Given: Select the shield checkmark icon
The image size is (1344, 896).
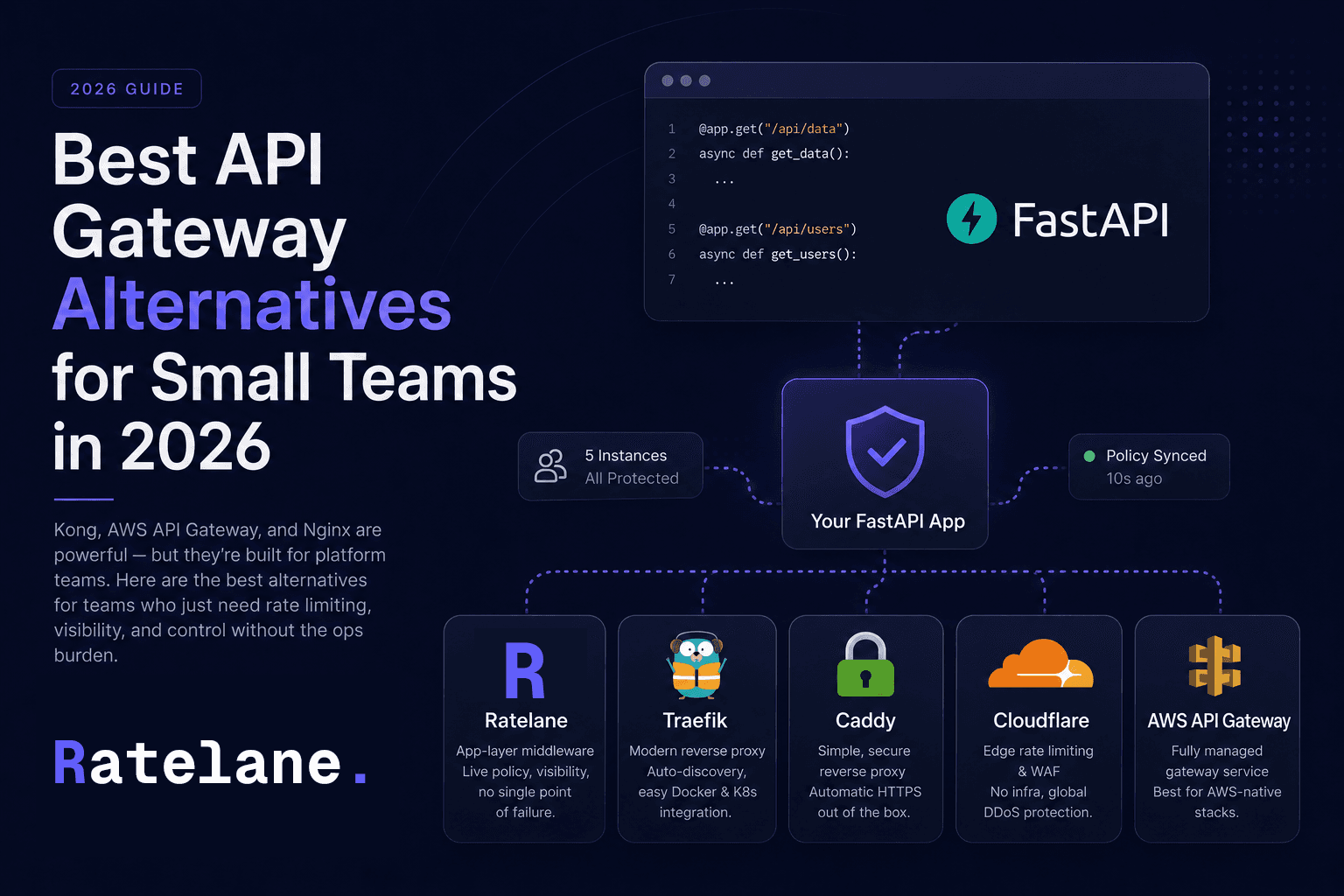Looking at the screenshot, I should click(885, 451).
